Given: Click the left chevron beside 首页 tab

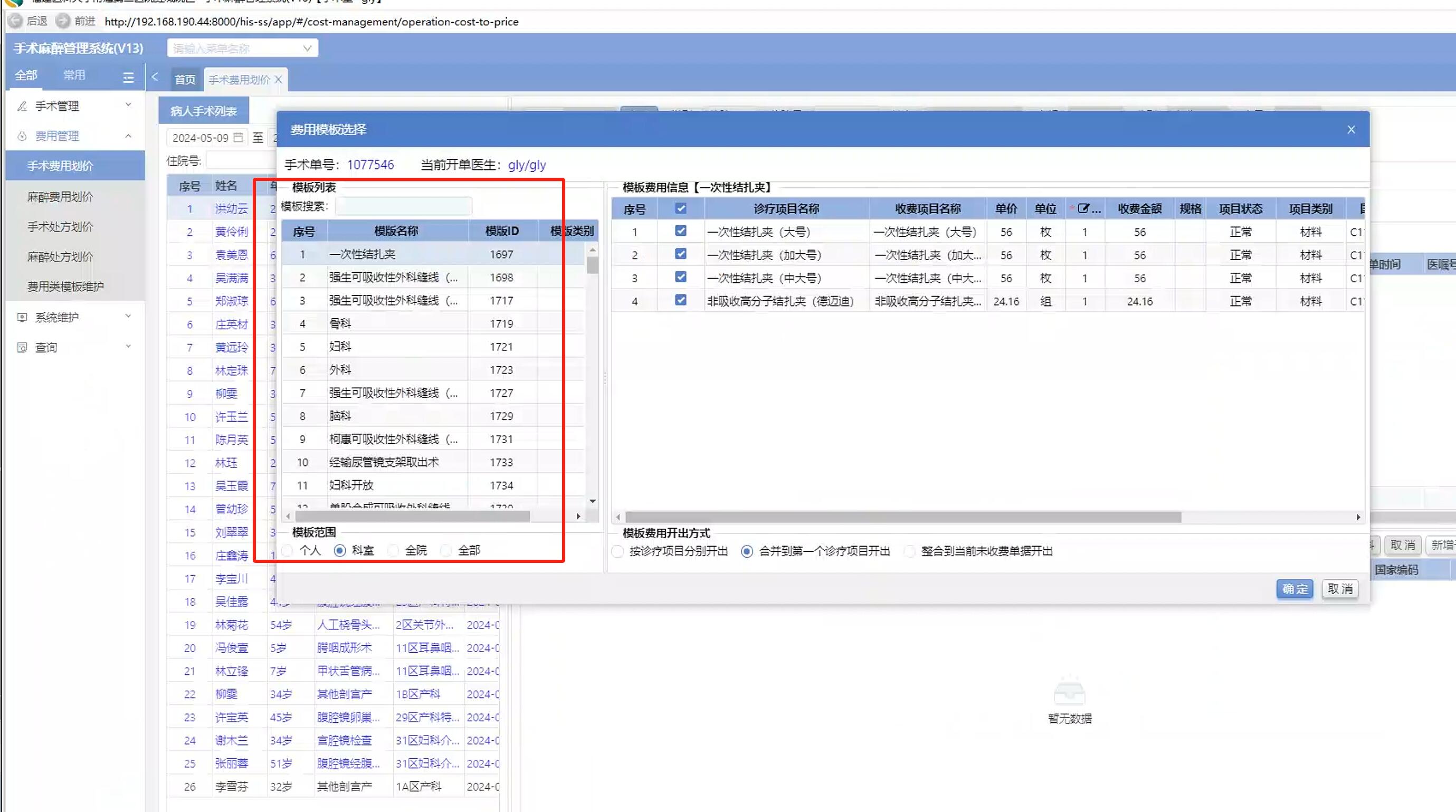Looking at the screenshot, I should tap(155, 78).
